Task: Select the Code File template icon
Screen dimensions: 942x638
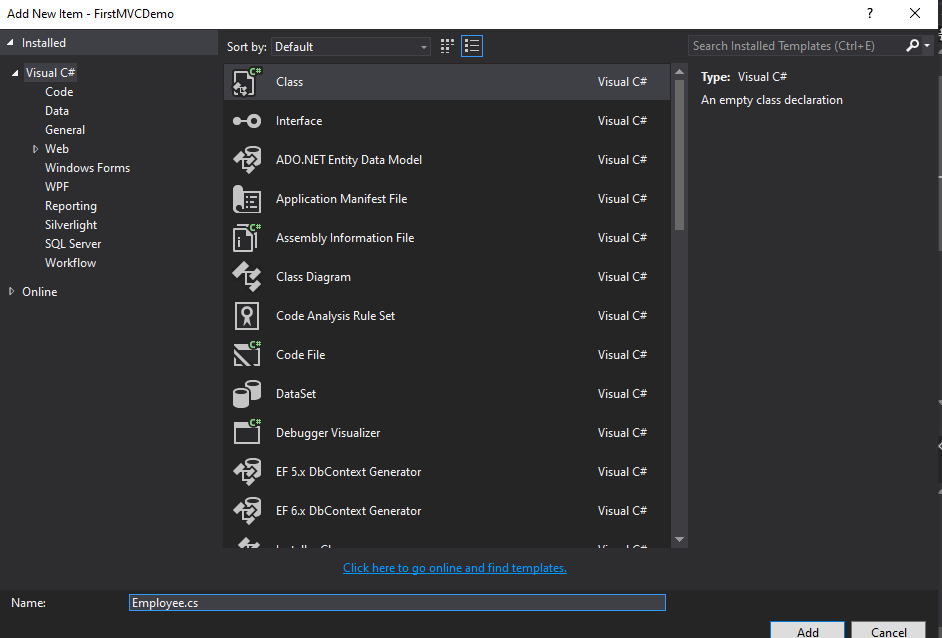Action: (247, 355)
